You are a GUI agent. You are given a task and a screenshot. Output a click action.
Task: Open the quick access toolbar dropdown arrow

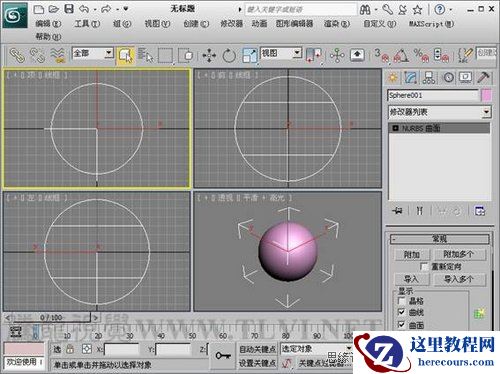(126, 9)
